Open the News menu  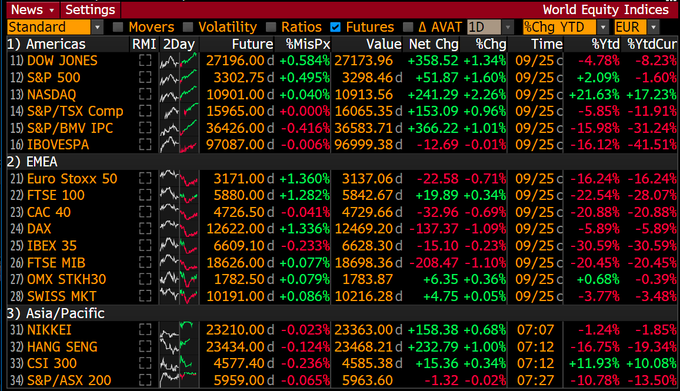pos(33,10)
